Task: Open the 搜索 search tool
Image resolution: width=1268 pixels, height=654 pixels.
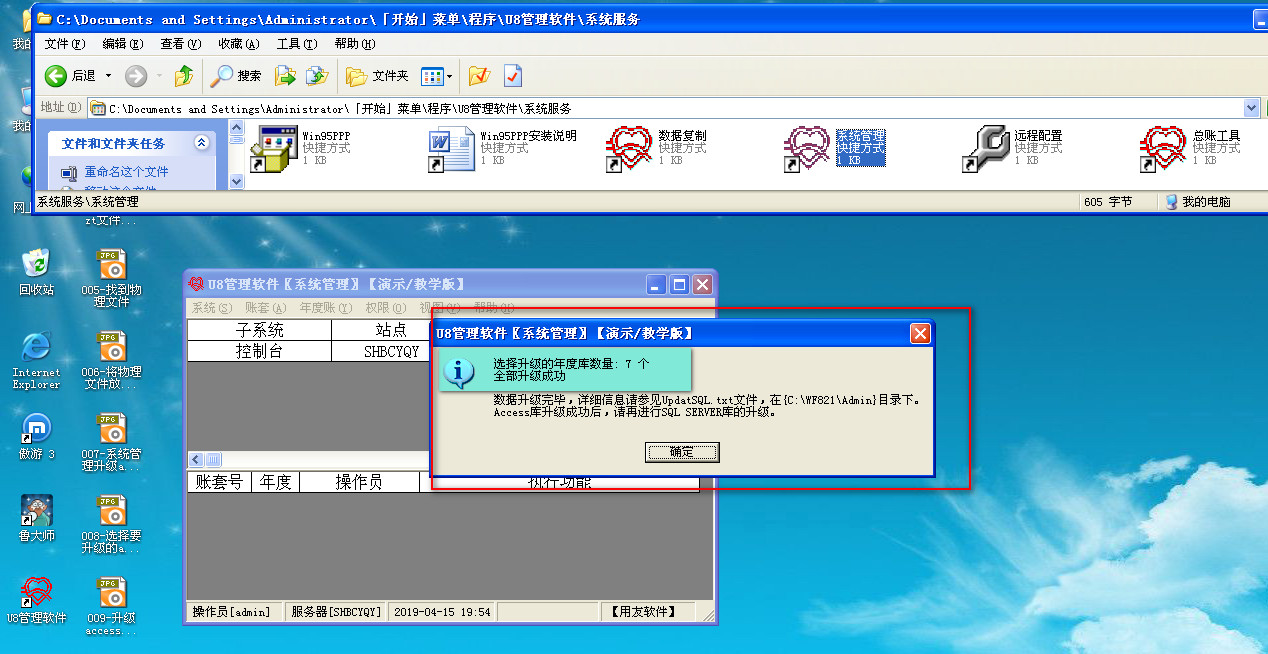Action: (x=236, y=76)
